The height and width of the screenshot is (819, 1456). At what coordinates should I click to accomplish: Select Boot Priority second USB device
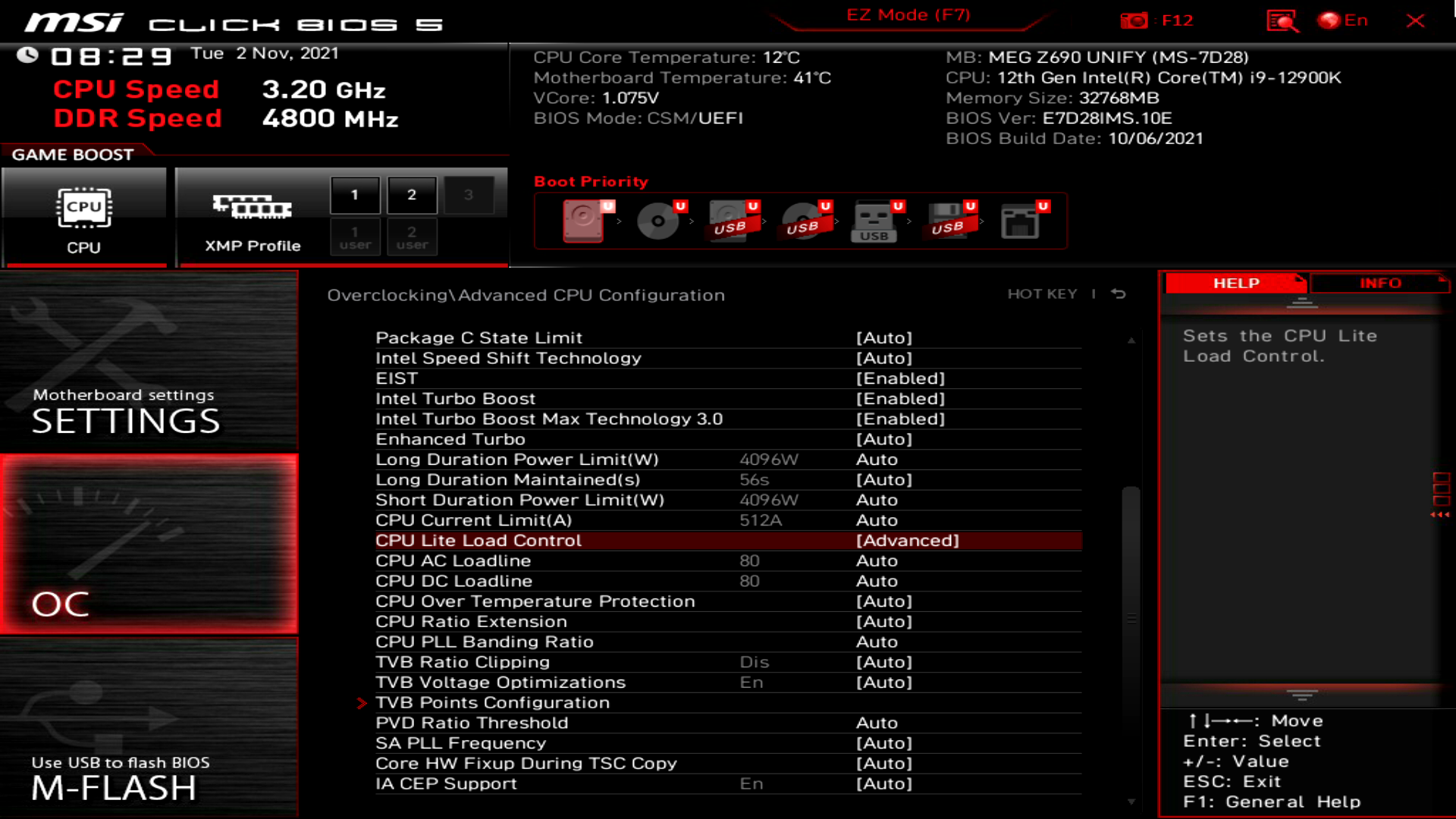pos(801,220)
